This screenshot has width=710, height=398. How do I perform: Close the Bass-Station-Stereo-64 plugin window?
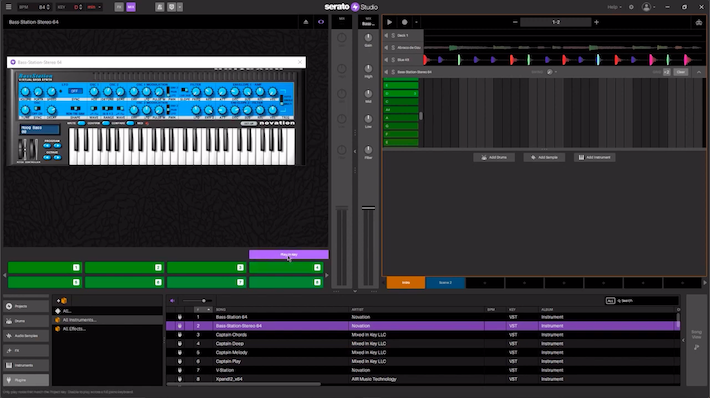point(300,62)
